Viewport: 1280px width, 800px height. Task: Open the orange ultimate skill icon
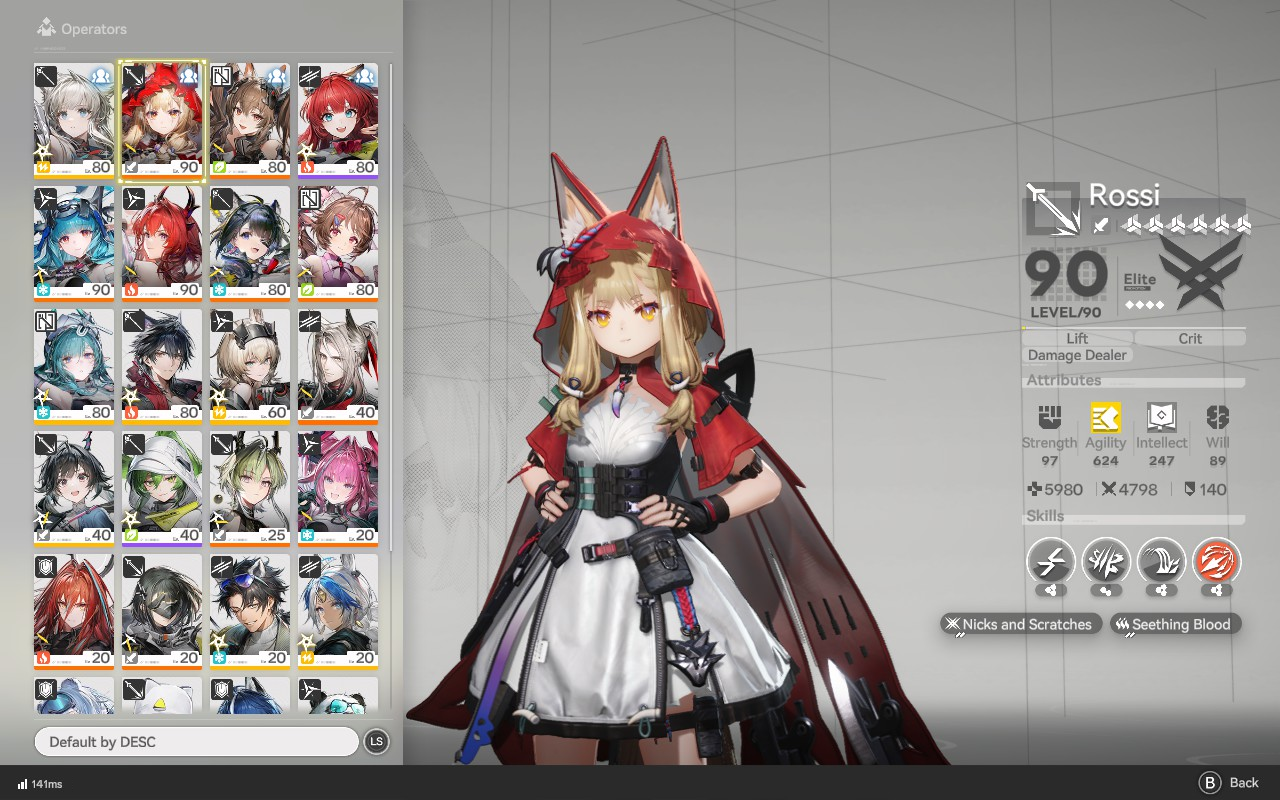point(1217,562)
